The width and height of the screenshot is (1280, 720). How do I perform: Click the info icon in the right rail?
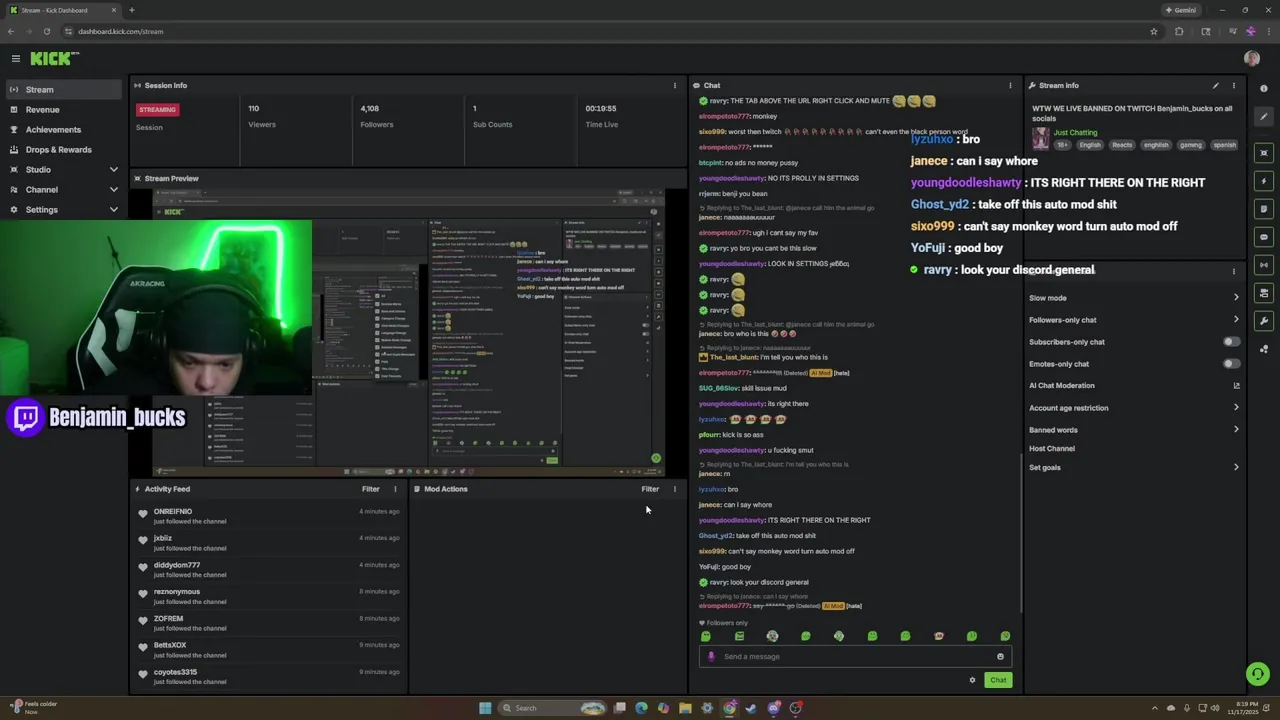(x=1264, y=89)
